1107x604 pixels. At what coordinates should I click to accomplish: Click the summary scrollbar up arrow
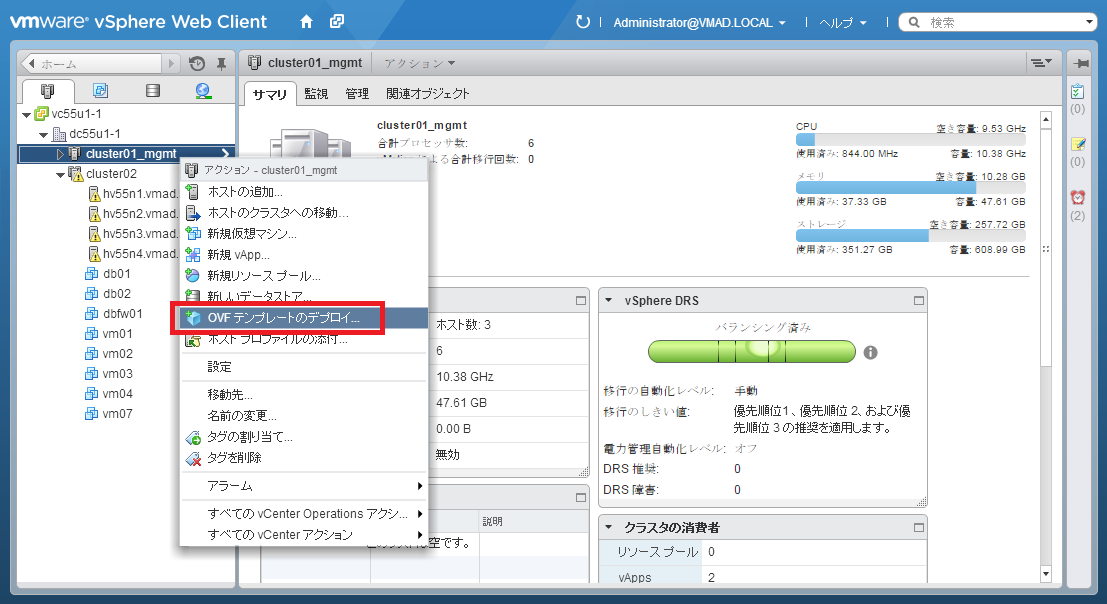coord(1046,120)
